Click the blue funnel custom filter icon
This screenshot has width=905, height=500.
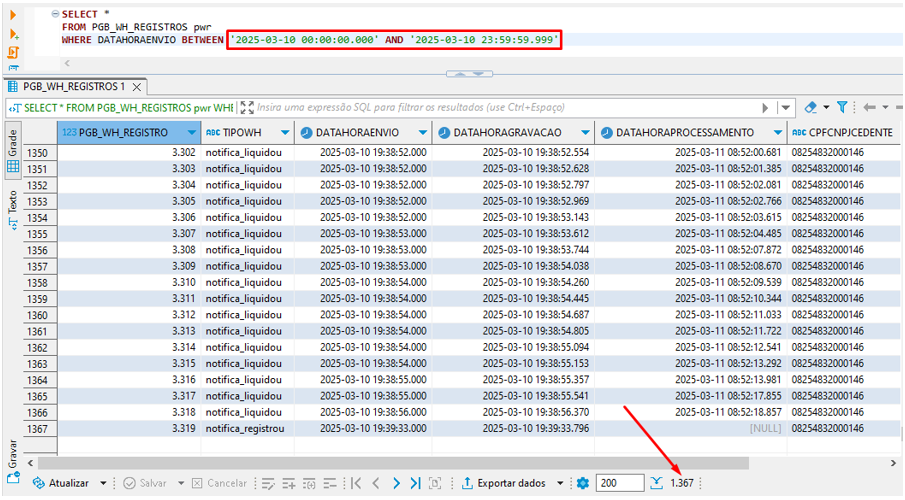[842, 107]
